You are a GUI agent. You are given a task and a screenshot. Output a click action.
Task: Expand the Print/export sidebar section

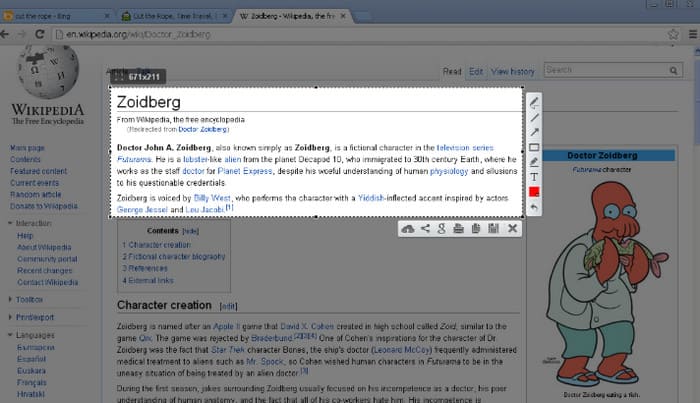(x=35, y=317)
